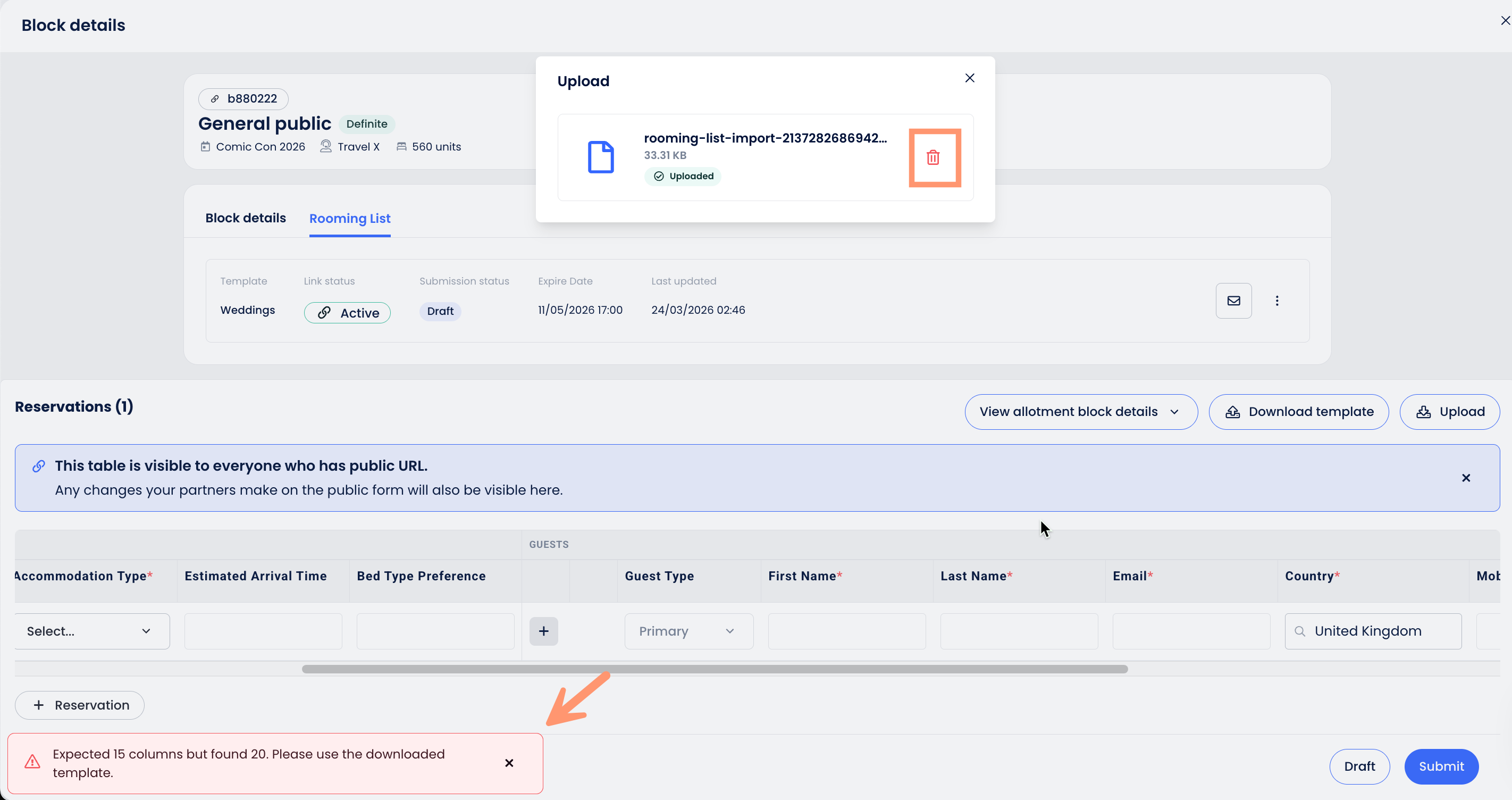Image resolution: width=1512 pixels, height=800 pixels.
Task: Click the Download template button
Action: point(1298,412)
